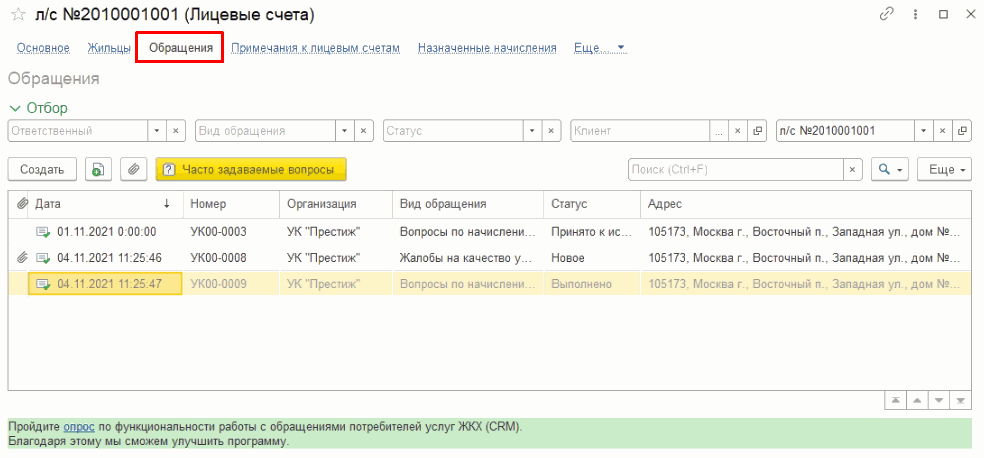984x458 pixels.
Task: Expand the Вид обращения dropdown
Action: pyautogui.click(x=345, y=131)
